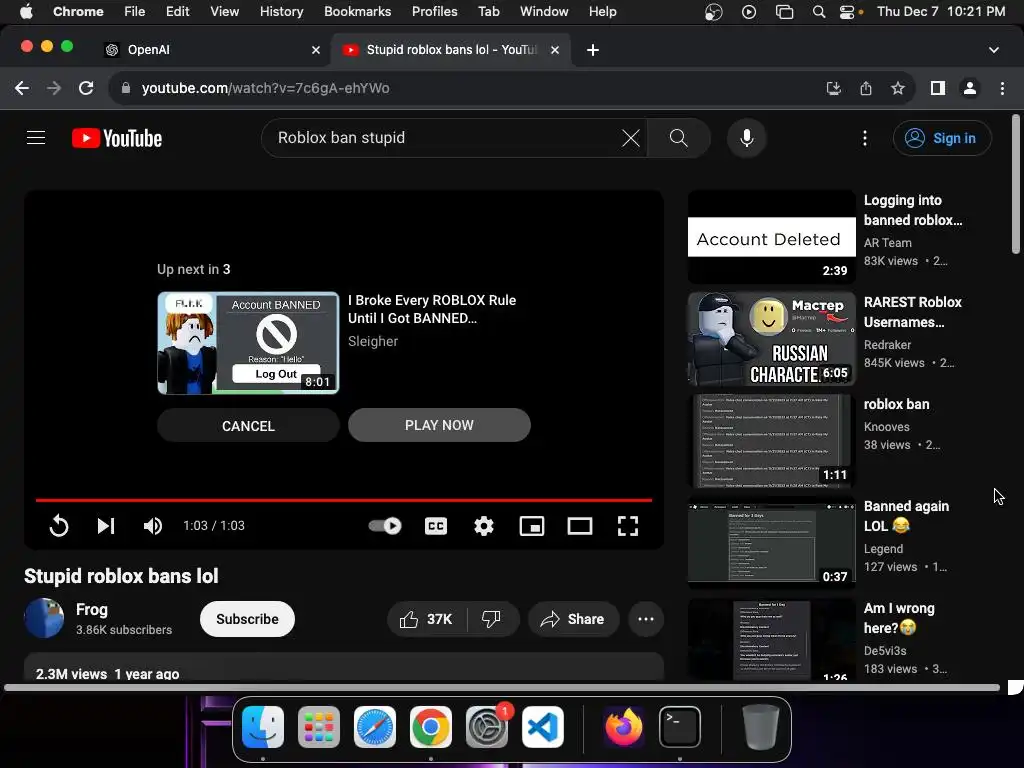Open the Frog channel avatar
This screenshot has width=1024, height=768.
[44, 618]
